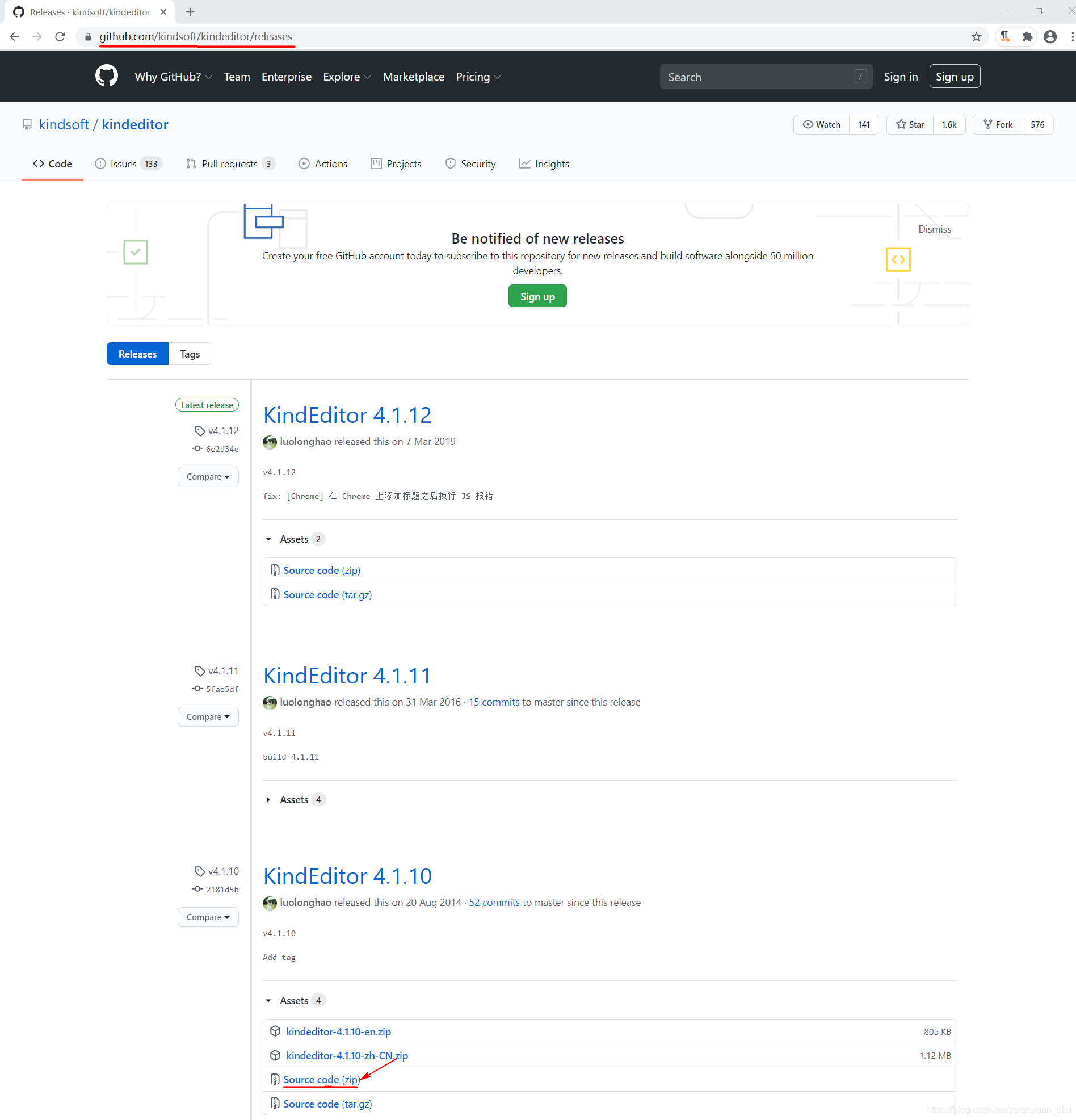This screenshot has width=1076, height=1120.
Task: Expand the Pricing dropdown menu
Action: [x=478, y=77]
